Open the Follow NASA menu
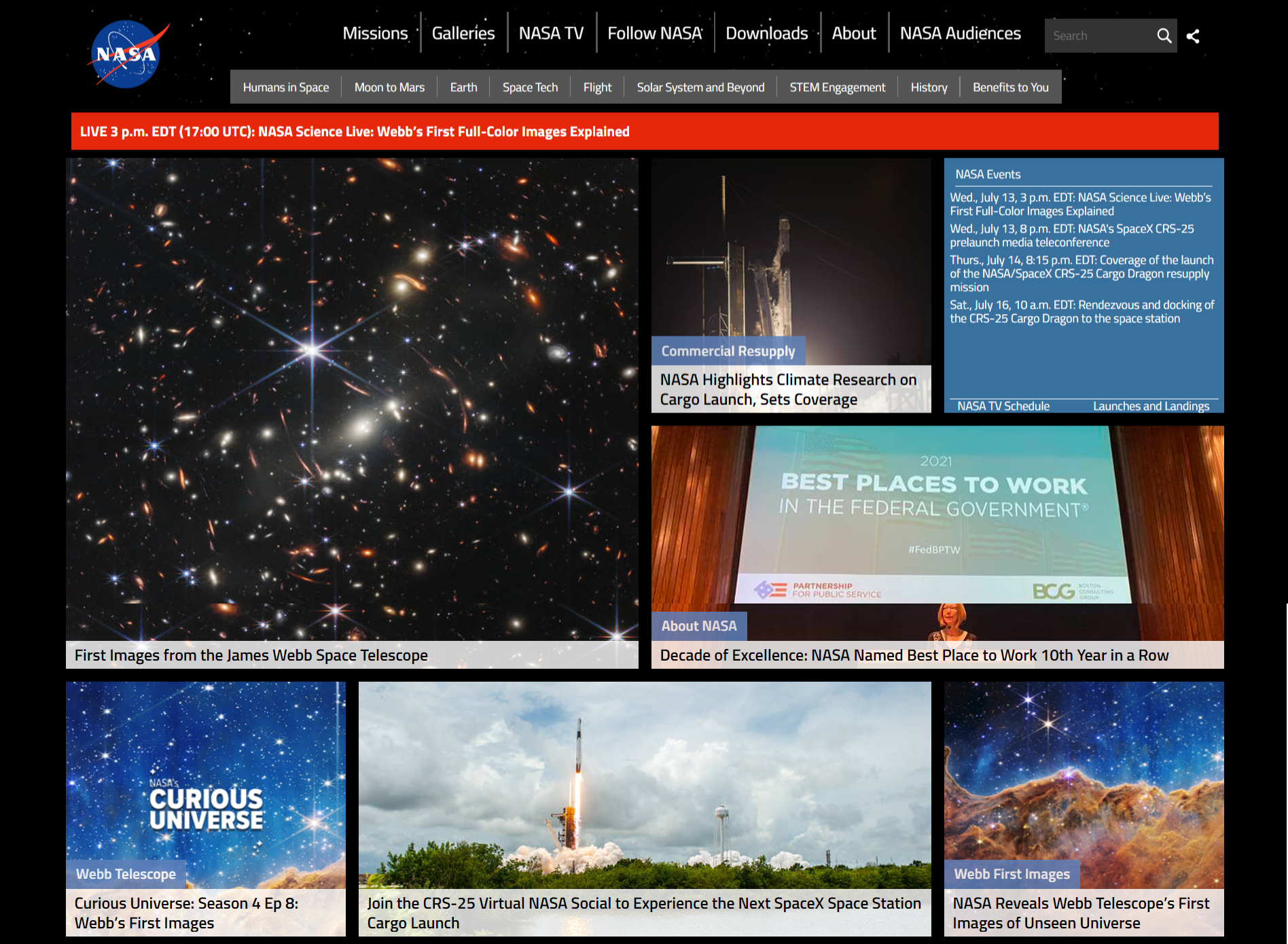 (655, 33)
